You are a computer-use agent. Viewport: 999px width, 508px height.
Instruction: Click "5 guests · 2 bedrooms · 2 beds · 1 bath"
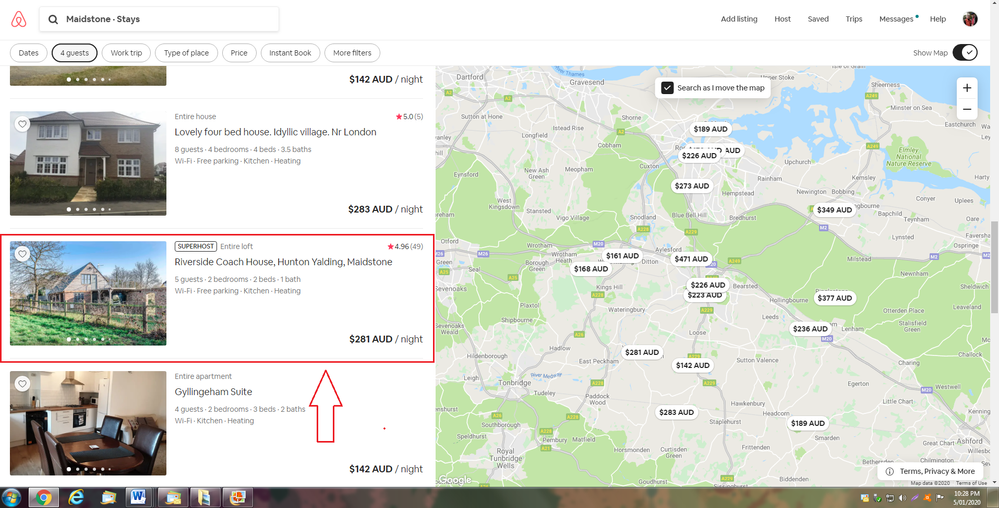click(x=238, y=280)
